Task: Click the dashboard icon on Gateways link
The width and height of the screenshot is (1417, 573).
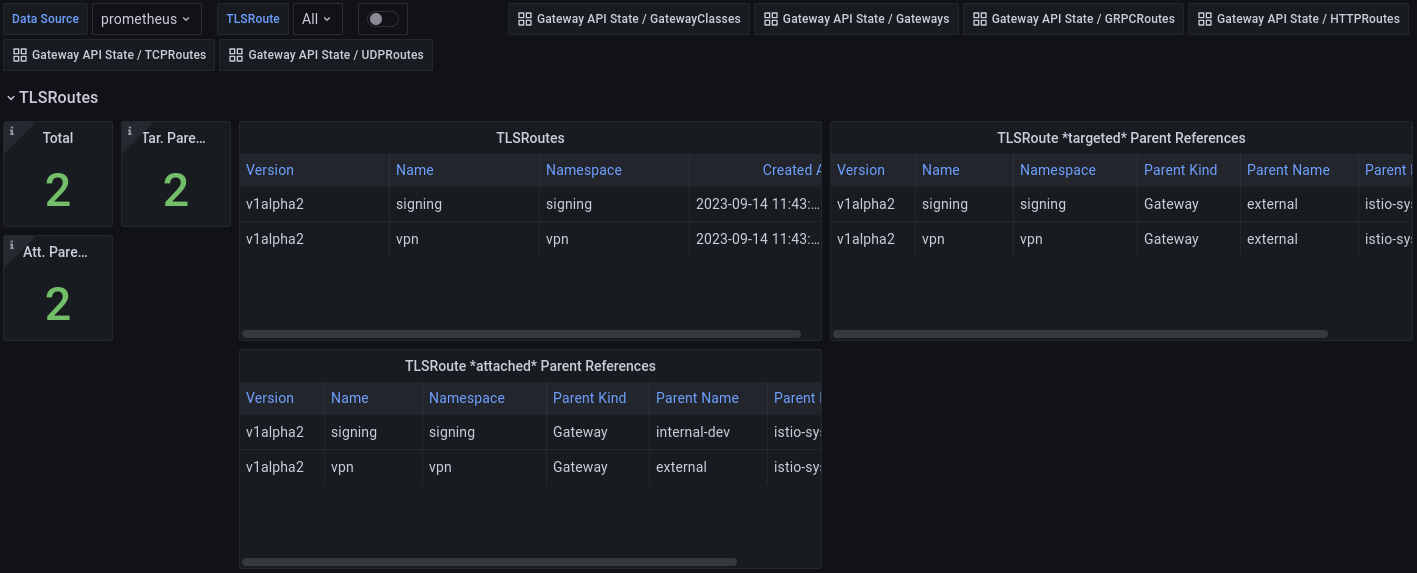Action: [771, 19]
